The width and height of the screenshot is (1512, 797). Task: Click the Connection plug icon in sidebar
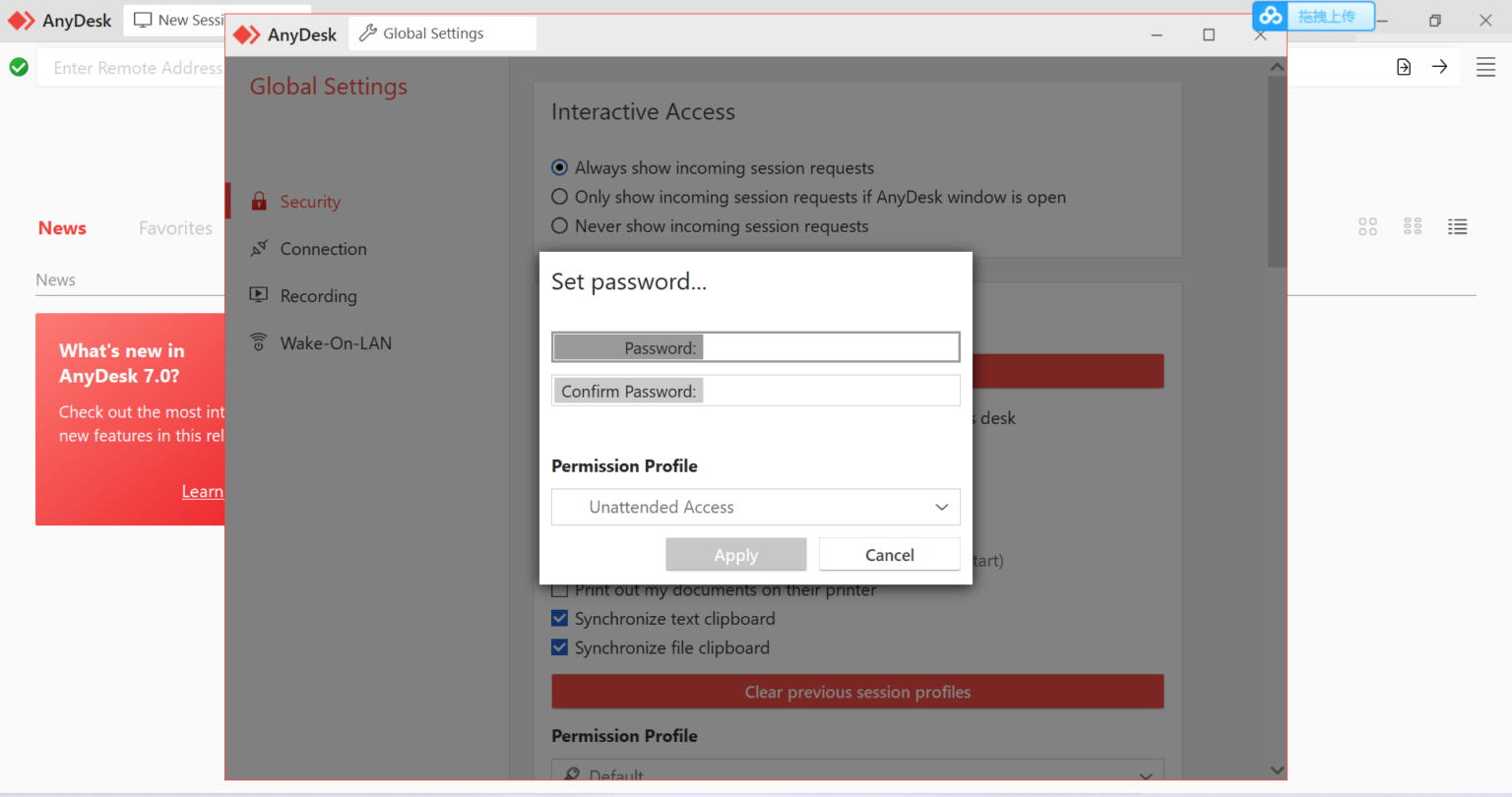(x=259, y=248)
